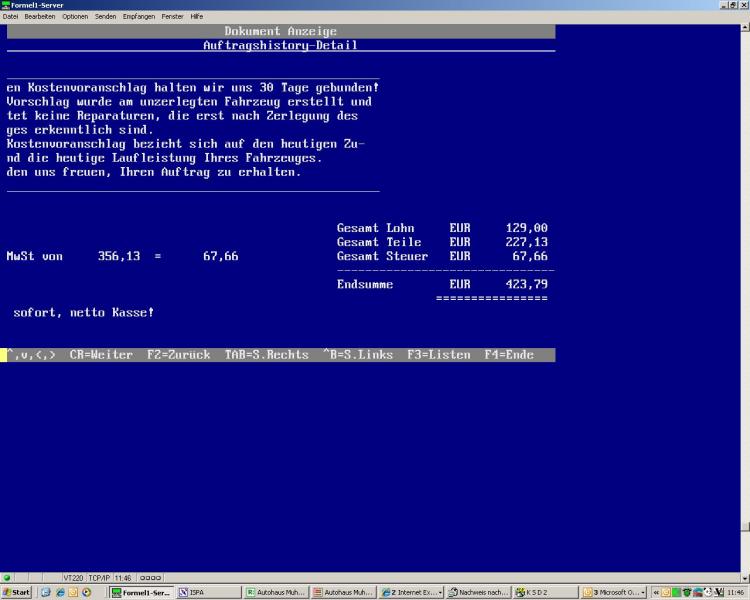Image resolution: width=750 pixels, height=600 pixels.
Task: Expand the Microsoft Office taskbar group
Action: (614, 592)
